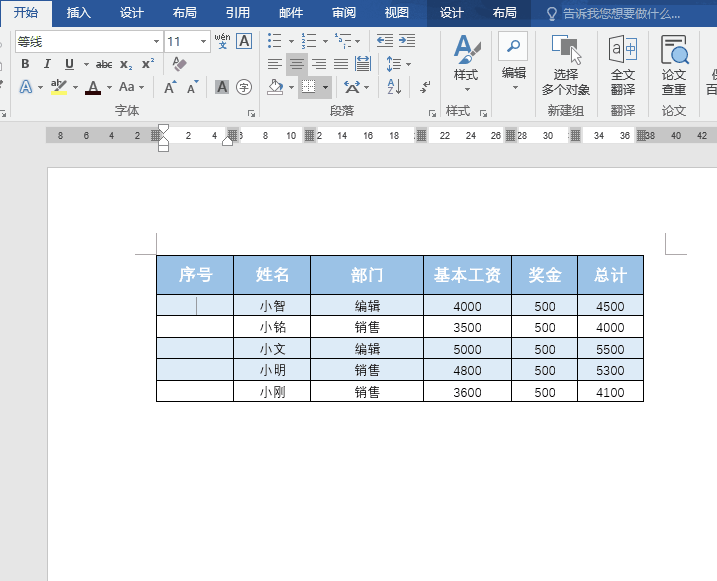The height and width of the screenshot is (581, 717).
Task: Apply yellow text highlight color
Action: pyautogui.click(x=59, y=87)
